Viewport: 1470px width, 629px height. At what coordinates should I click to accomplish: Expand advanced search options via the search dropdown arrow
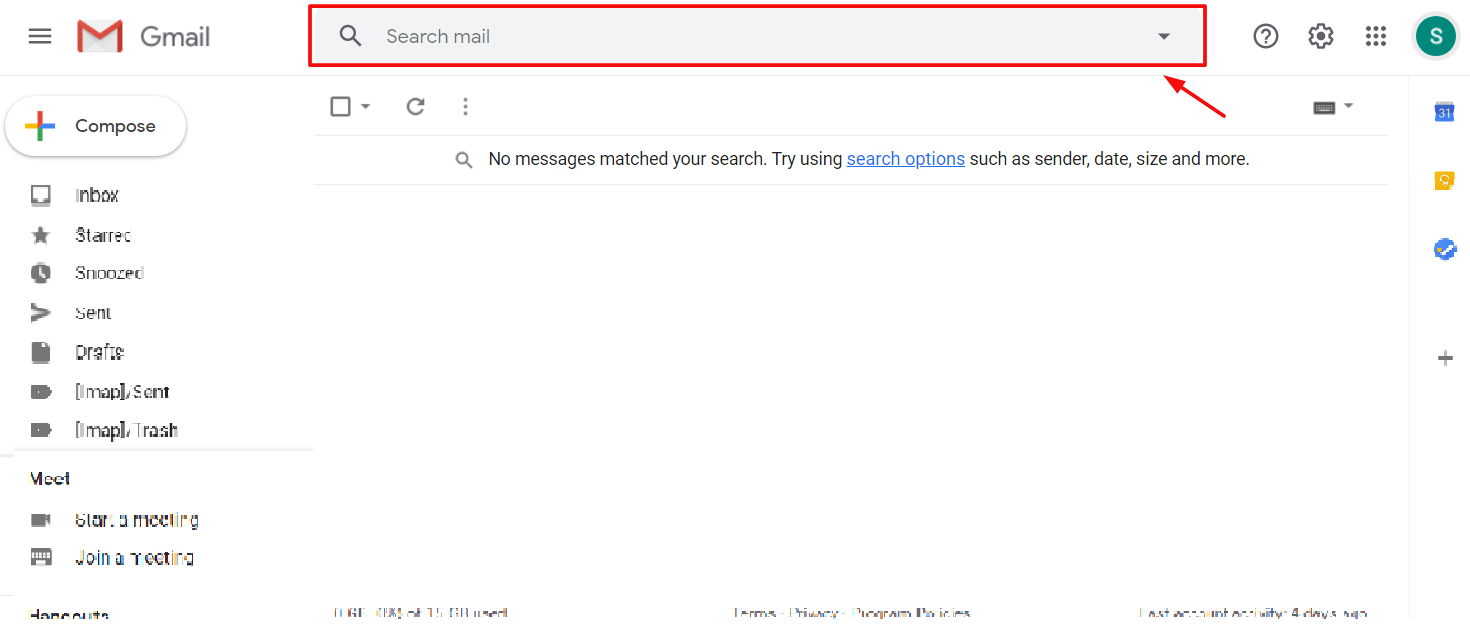(1162, 36)
